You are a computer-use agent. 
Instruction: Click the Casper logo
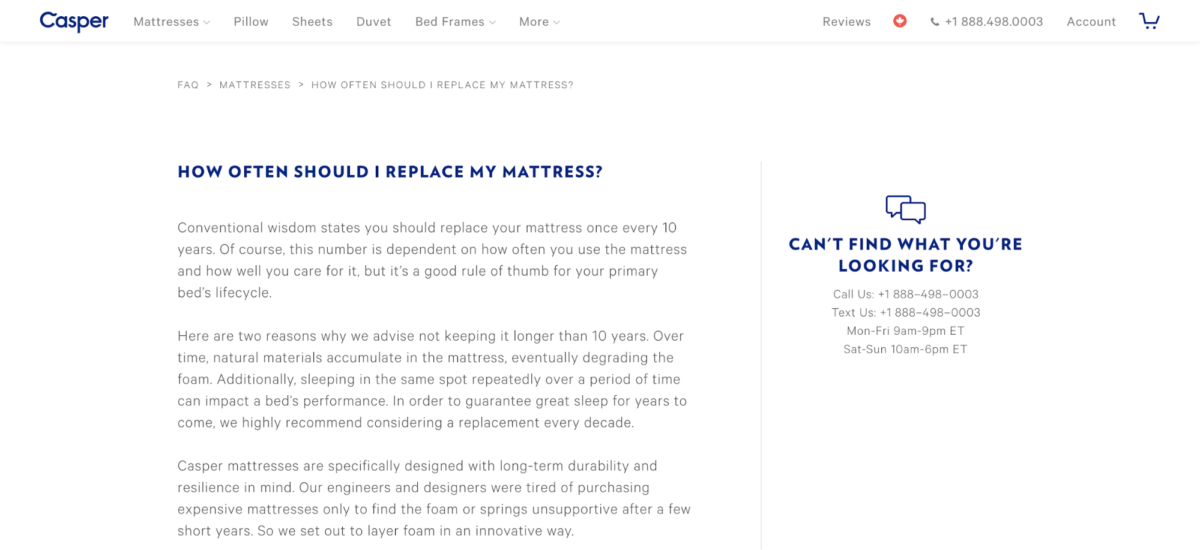(x=74, y=21)
